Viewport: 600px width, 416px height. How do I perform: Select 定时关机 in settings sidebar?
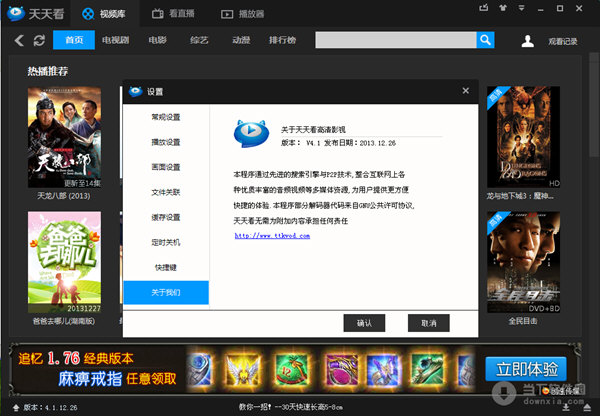[166, 242]
